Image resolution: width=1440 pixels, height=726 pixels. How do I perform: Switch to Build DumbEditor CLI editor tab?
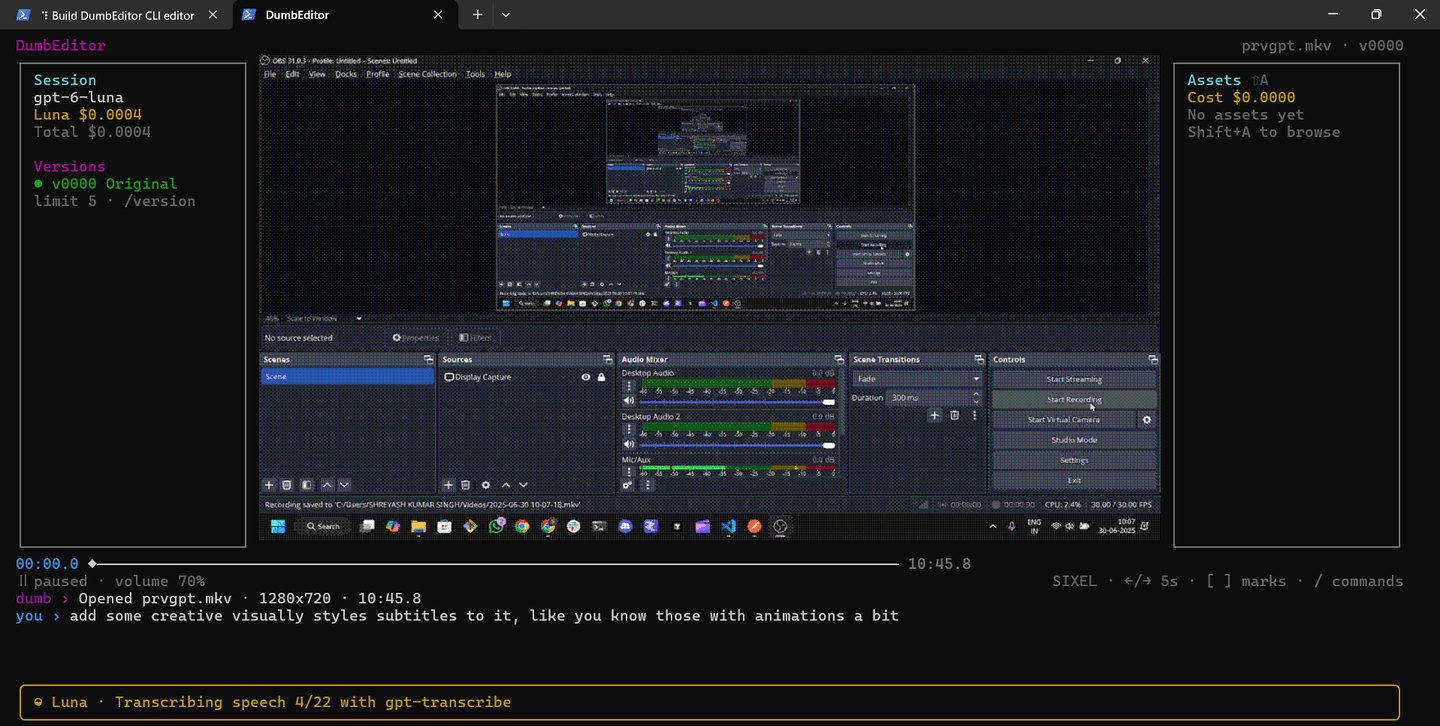pyautogui.click(x=118, y=15)
